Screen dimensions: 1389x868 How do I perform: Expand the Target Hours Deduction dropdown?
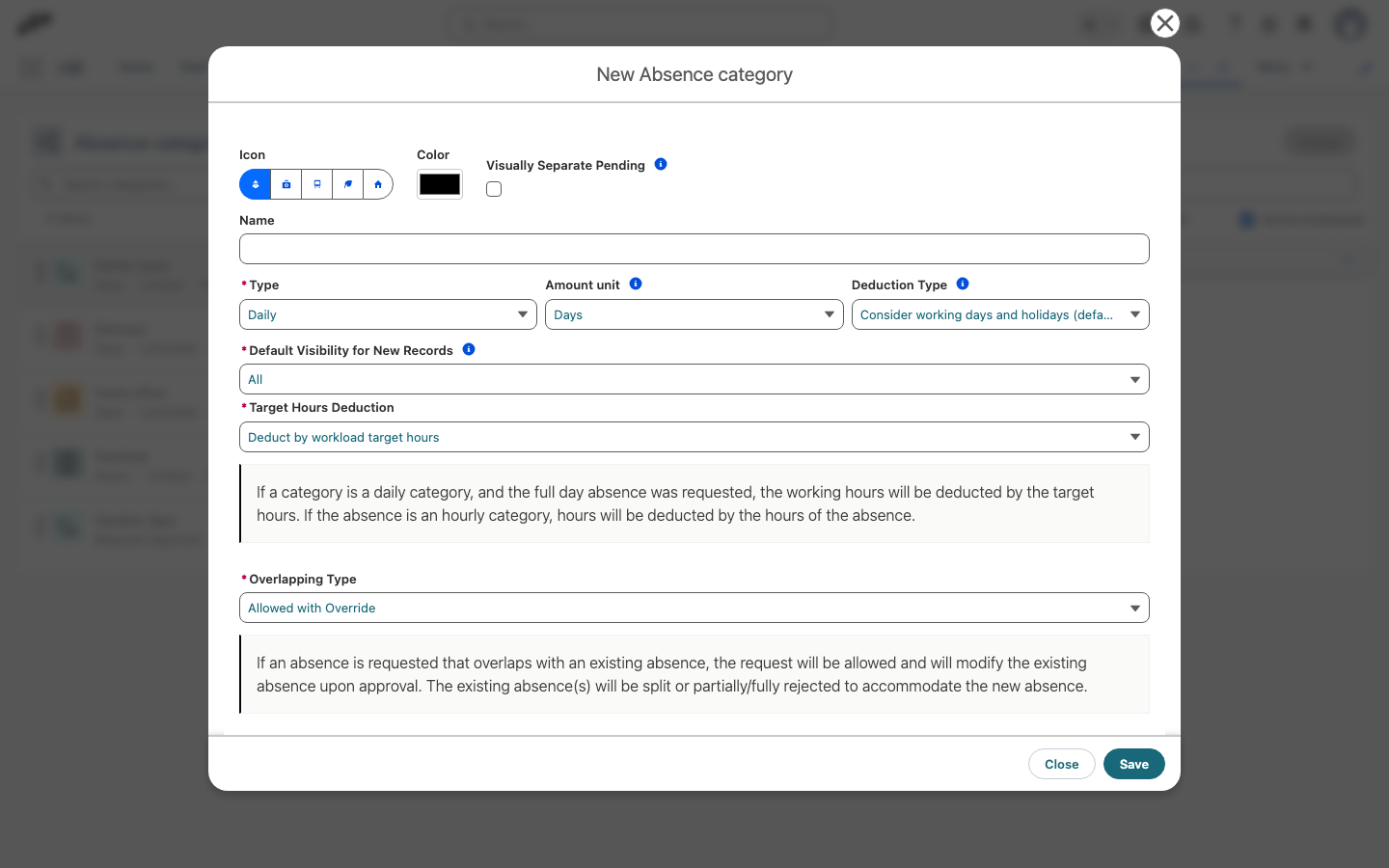click(x=694, y=437)
